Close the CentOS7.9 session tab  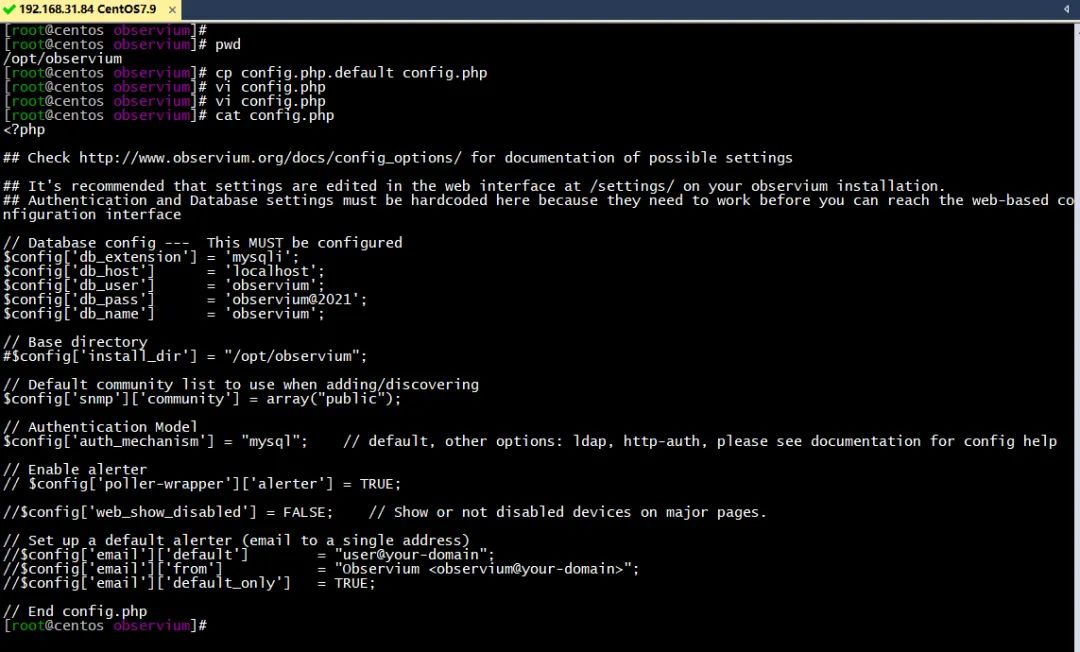point(172,10)
